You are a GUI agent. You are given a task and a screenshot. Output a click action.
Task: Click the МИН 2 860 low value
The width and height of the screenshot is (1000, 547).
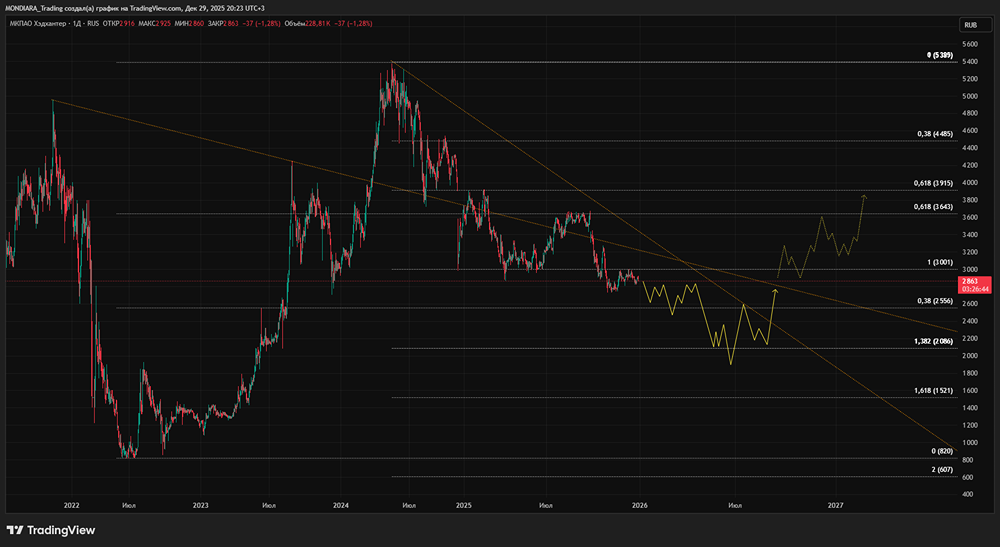[x=189, y=24]
